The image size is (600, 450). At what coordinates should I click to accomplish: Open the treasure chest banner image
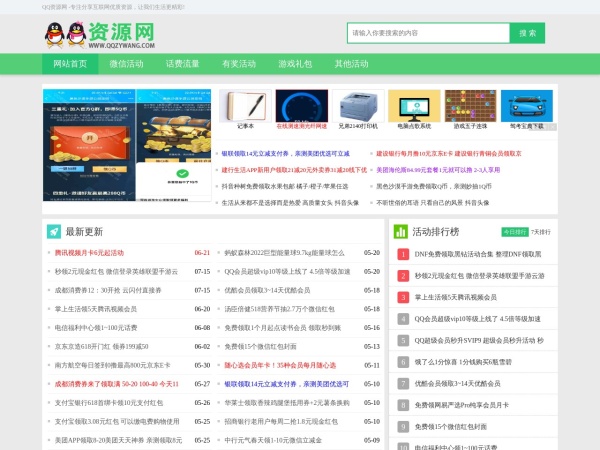(173, 145)
